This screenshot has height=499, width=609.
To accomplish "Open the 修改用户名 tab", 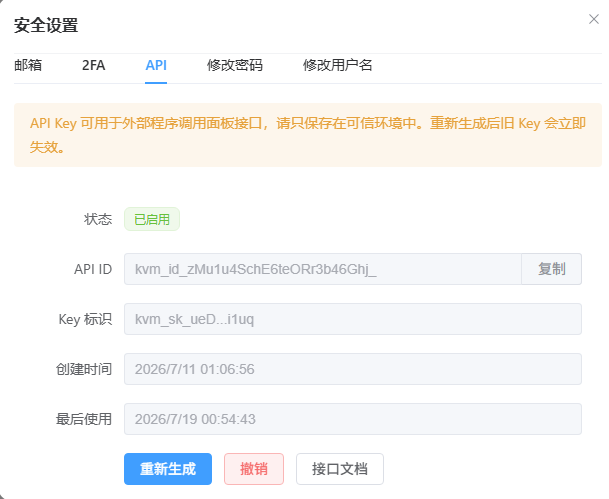I will pos(338,65).
